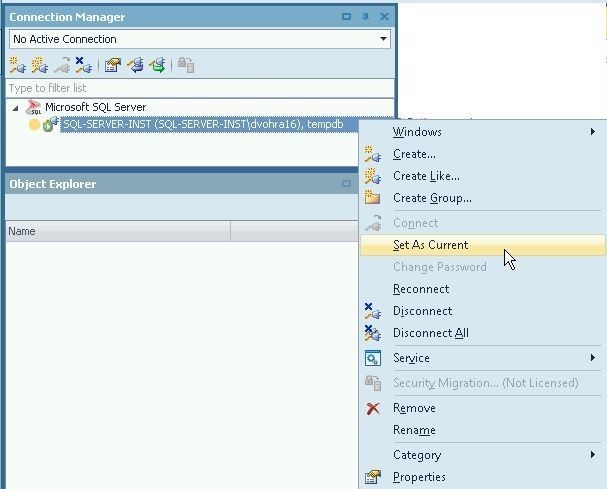
Task: Click the Create Group folder icon in menu
Action: click(373, 198)
